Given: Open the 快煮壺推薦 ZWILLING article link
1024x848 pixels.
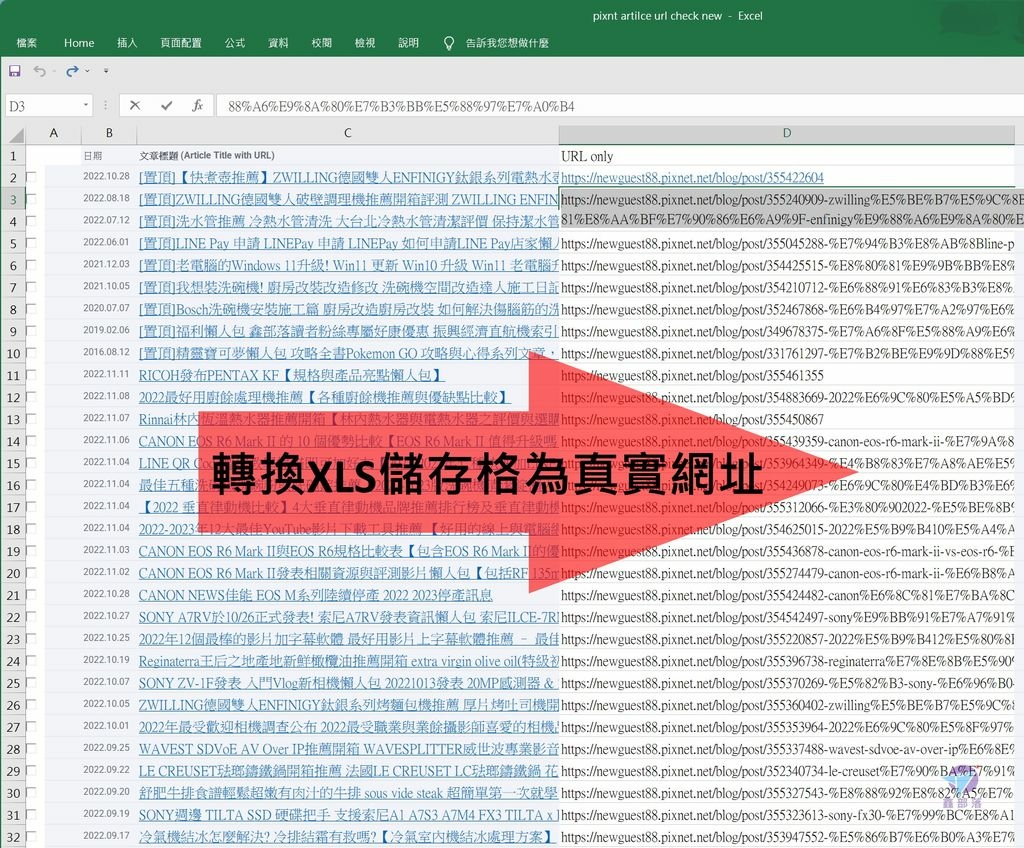Looking at the screenshot, I should tap(349, 177).
